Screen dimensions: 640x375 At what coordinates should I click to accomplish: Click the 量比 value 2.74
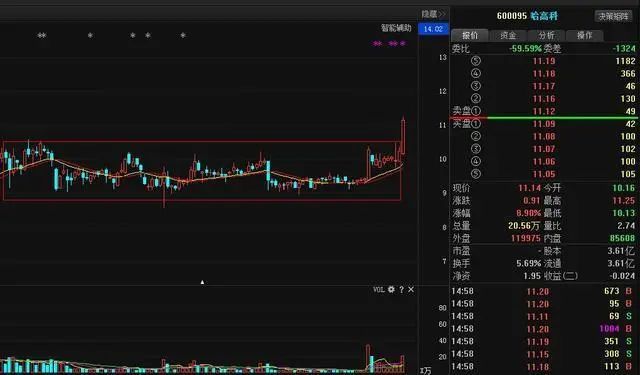pyautogui.click(x=627, y=226)
